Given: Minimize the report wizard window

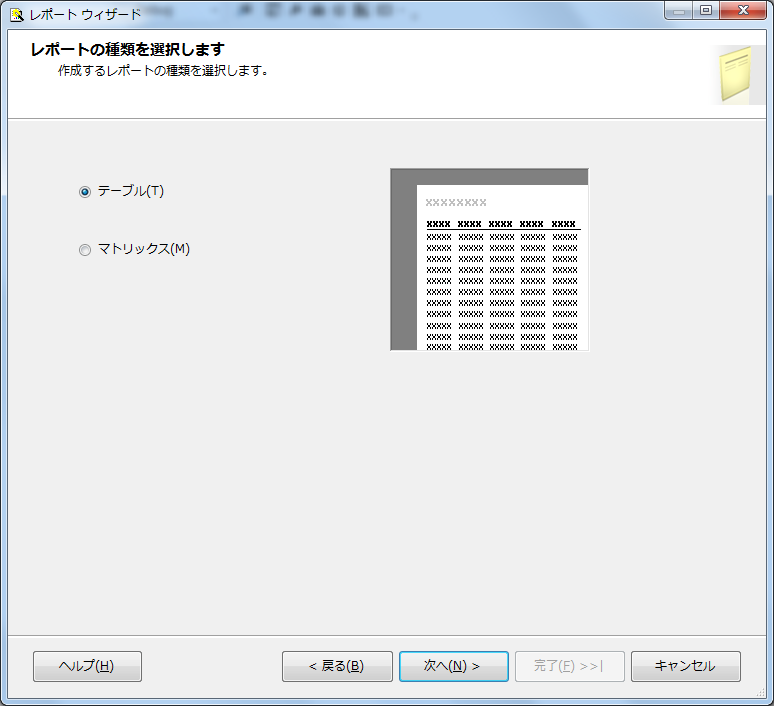Looking at the screenshot, I should 679,10.
